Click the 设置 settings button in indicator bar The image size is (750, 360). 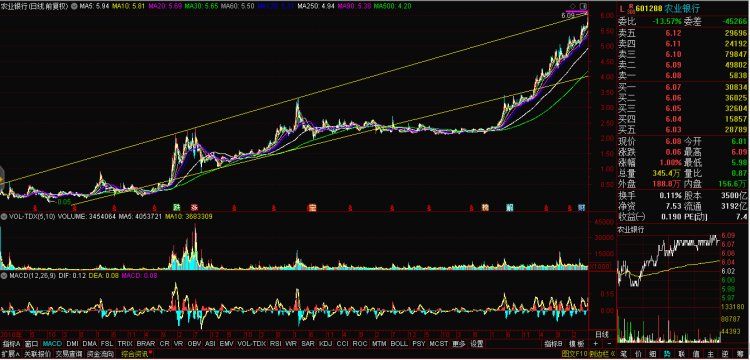click(x=476, y=344)
